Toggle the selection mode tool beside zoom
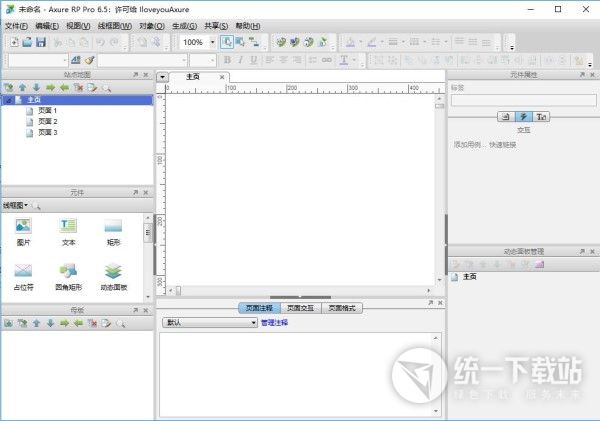 [227, 43]
